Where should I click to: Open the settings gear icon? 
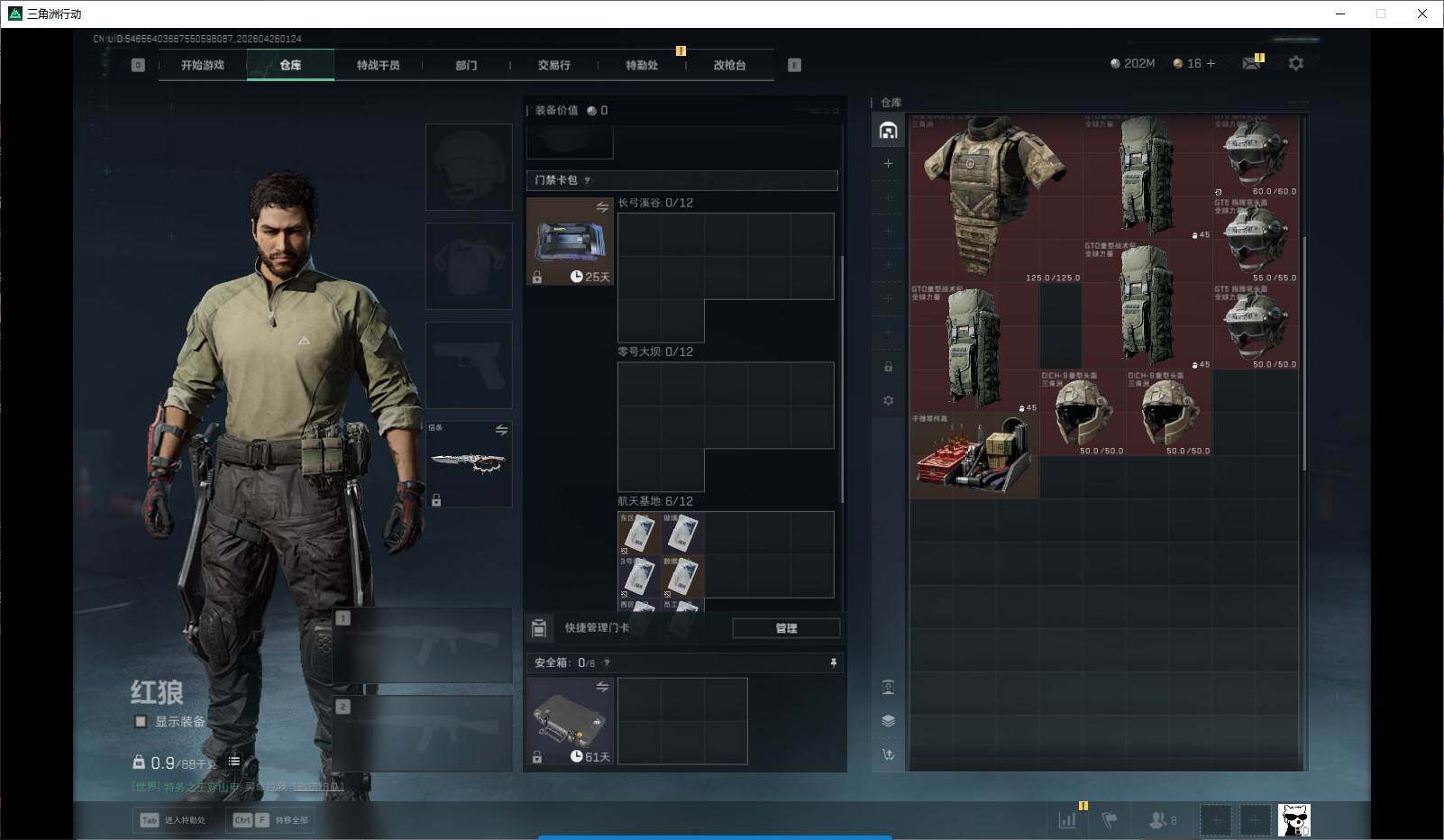[x=1295, y=63]
